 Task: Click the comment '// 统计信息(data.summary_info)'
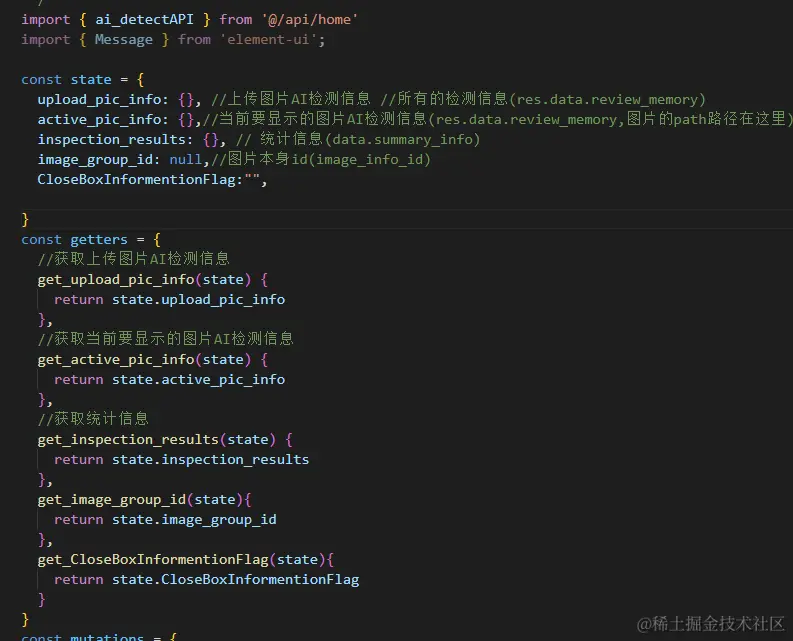(358, 139)
